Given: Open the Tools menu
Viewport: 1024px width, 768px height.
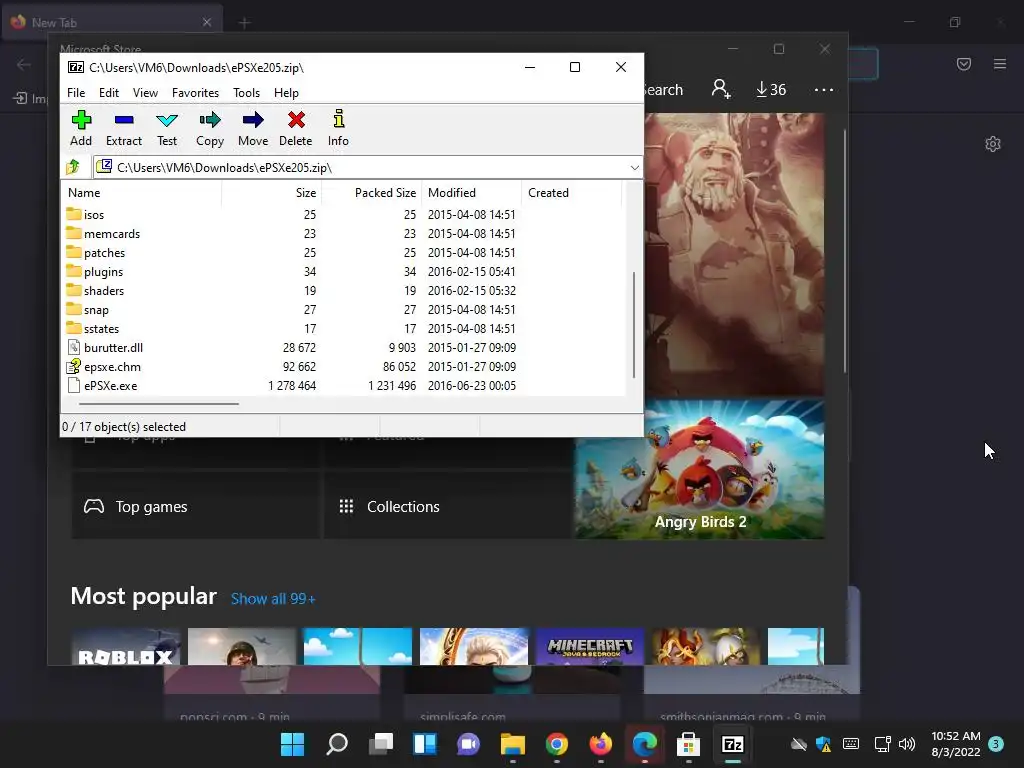Looking at the screenshot, I should pyautogui.click(x=246, y=93).
